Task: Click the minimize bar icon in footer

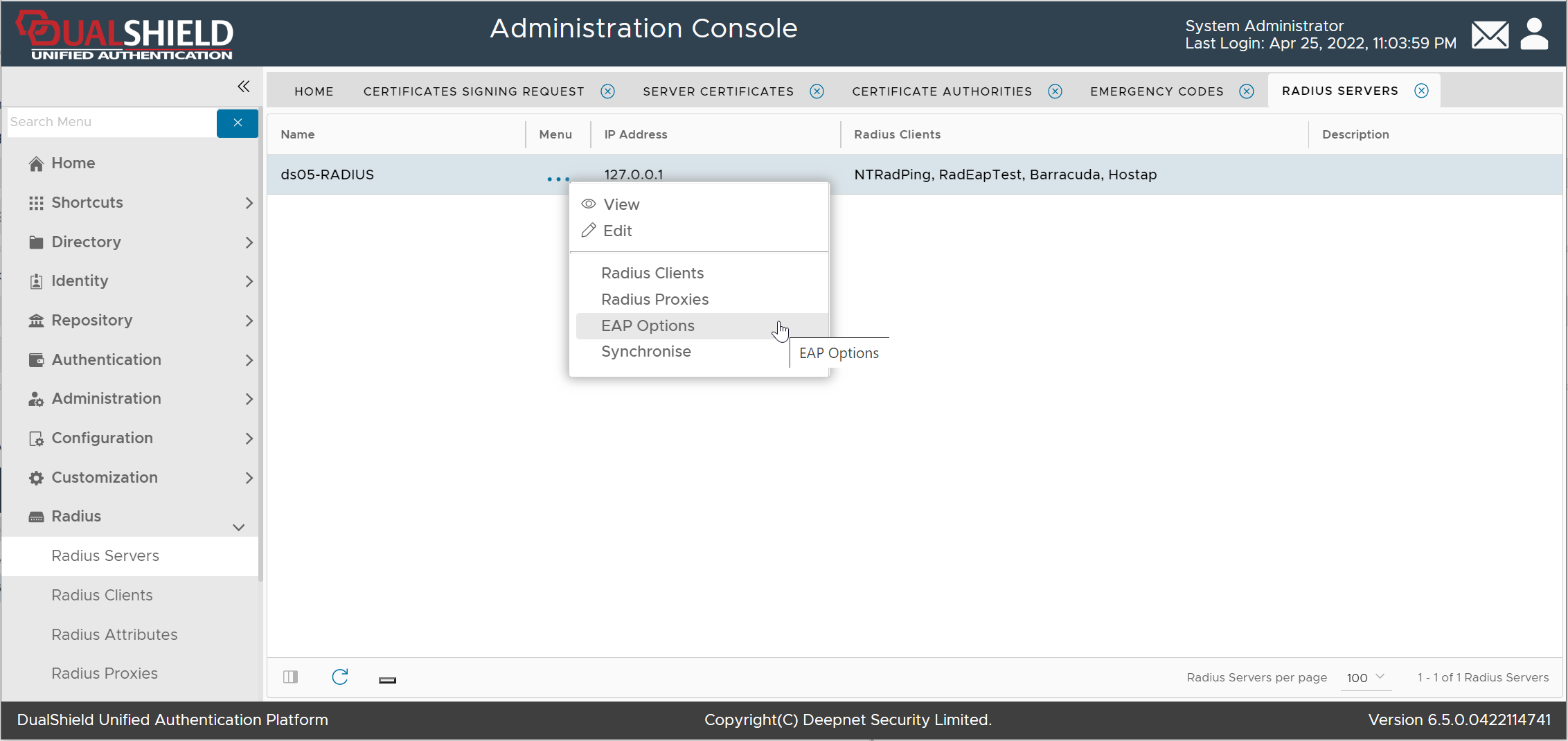Action: click(387, 680)
